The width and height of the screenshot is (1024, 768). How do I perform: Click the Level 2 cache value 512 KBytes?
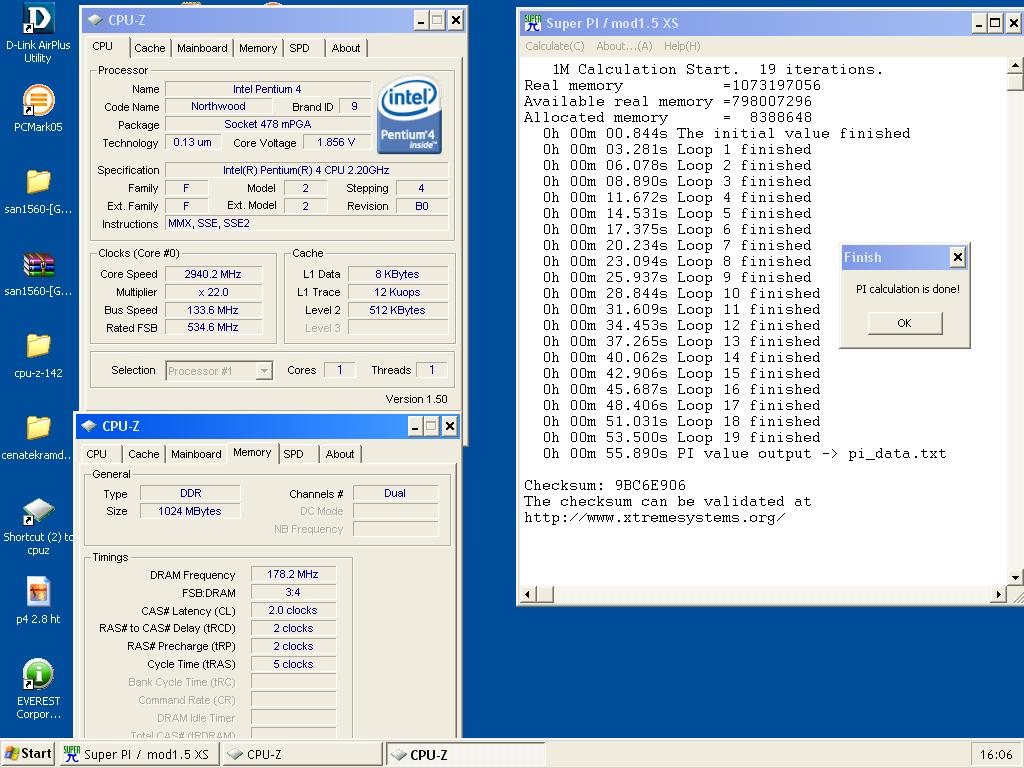[397, 310]
